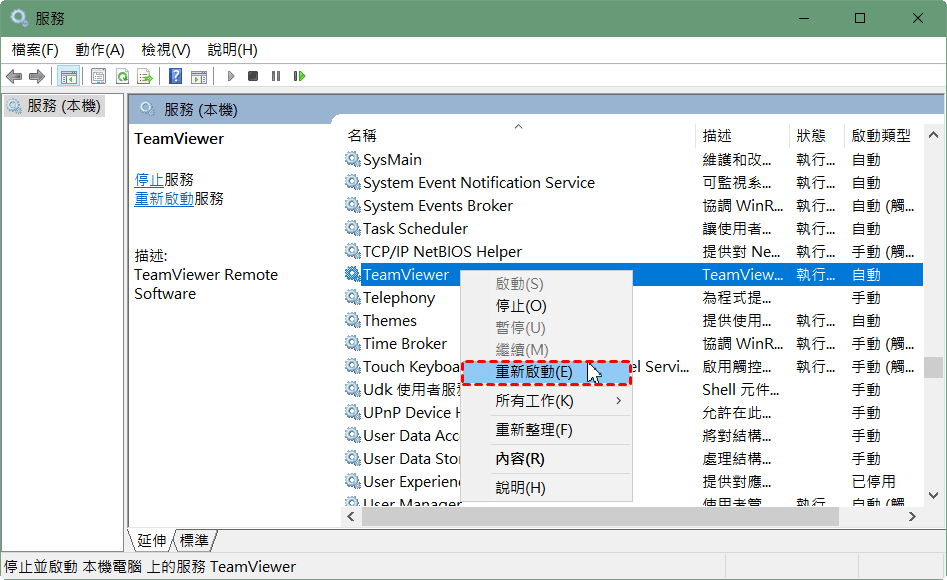This screenshot has height=580, width=947.
Task: Click the Services window title icon
Action: click(x=19, y=18)
